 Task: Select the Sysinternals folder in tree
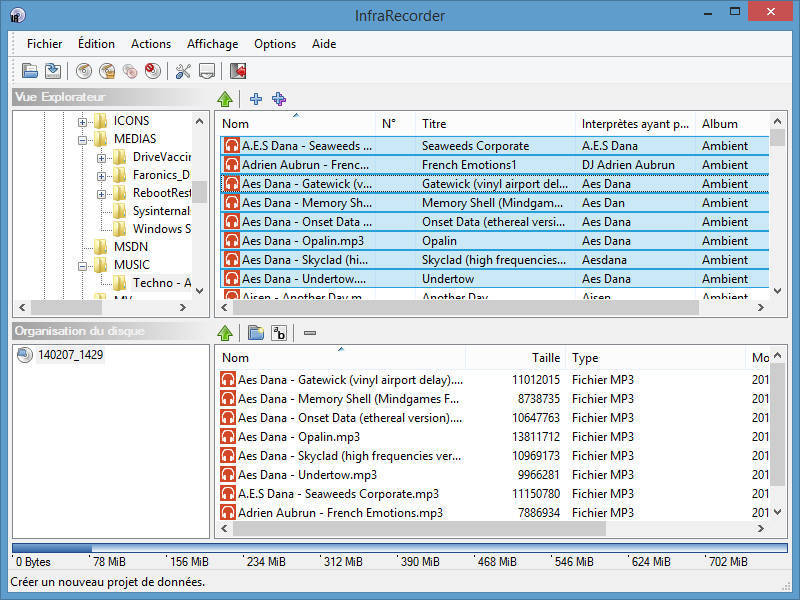161,211
